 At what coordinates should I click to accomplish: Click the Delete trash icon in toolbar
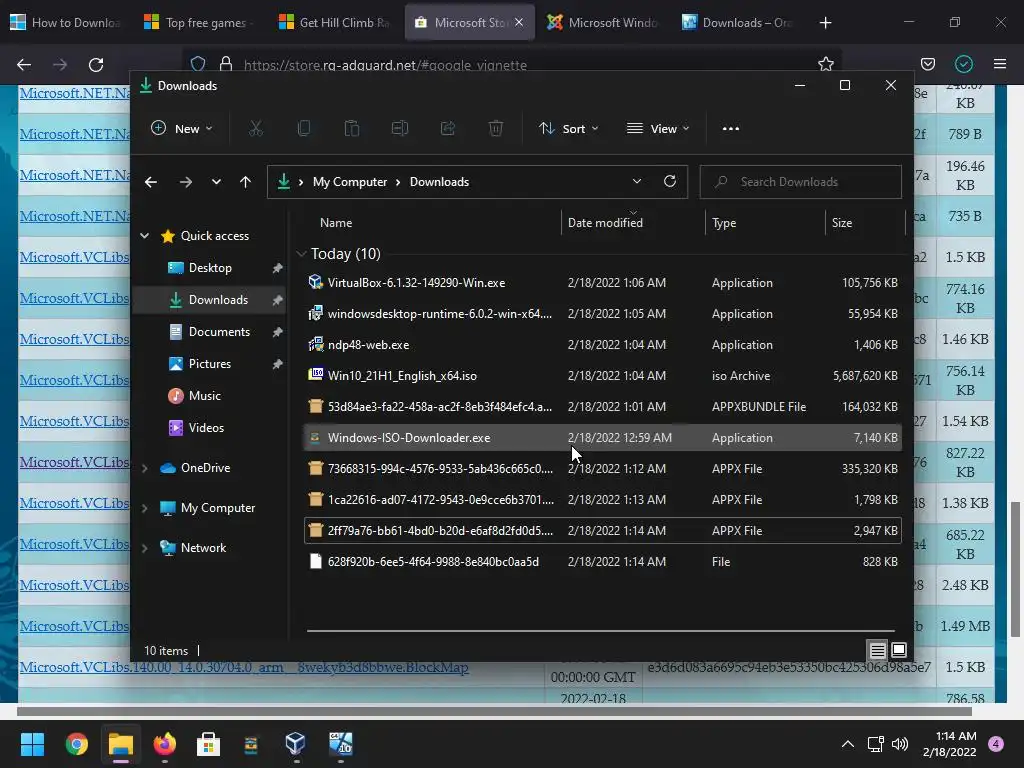pyautogui.click(x=496, y=129)
